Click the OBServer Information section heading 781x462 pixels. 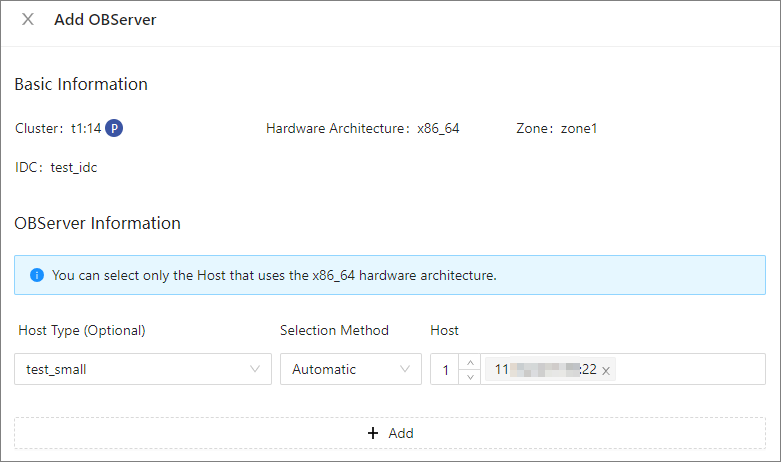pyautogui.click(x=97, y=223)
